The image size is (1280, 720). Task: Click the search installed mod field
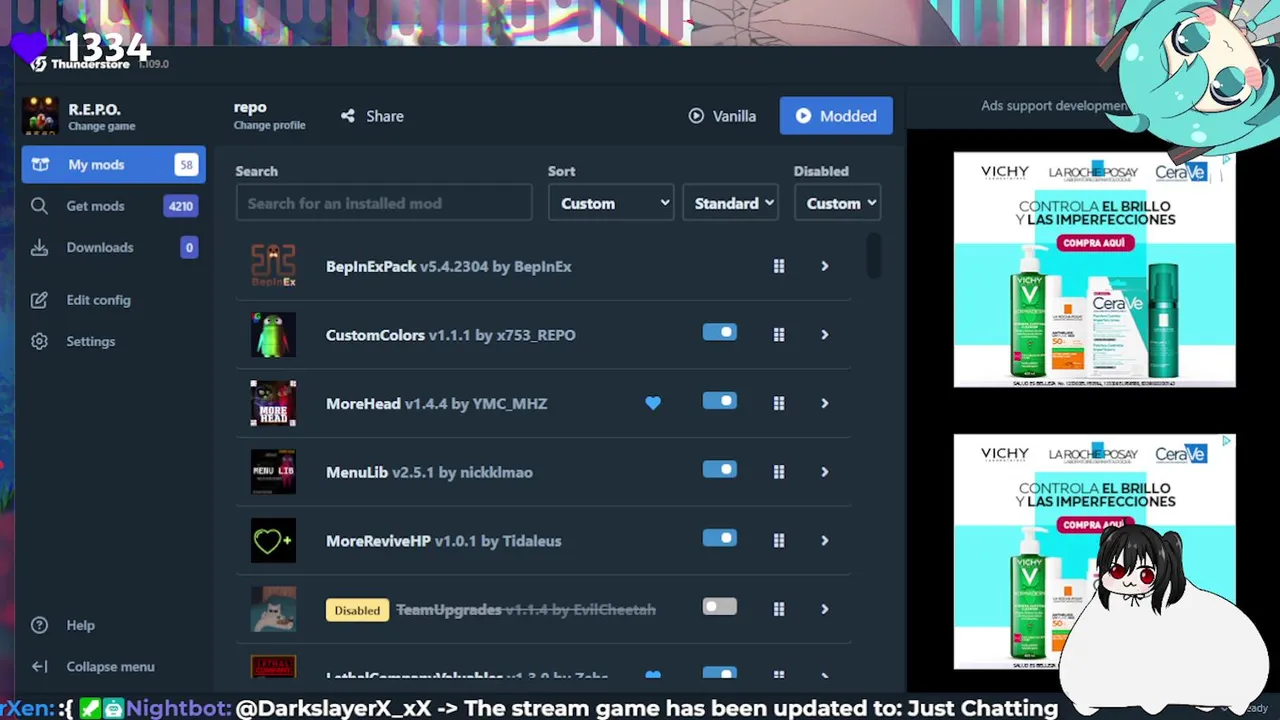pyautogui.click(x=384, y=203)
